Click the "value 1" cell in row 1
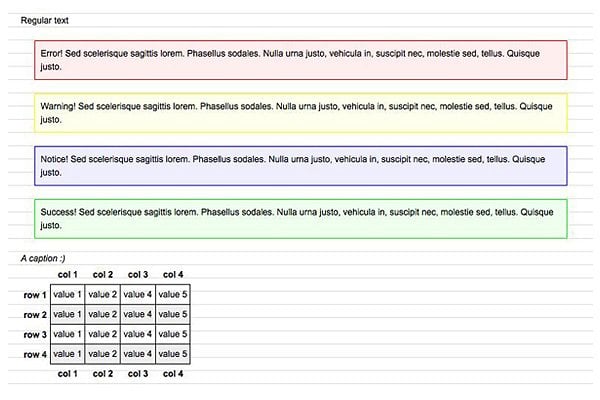This screenshot has height=400, width=600. [68, 295]
